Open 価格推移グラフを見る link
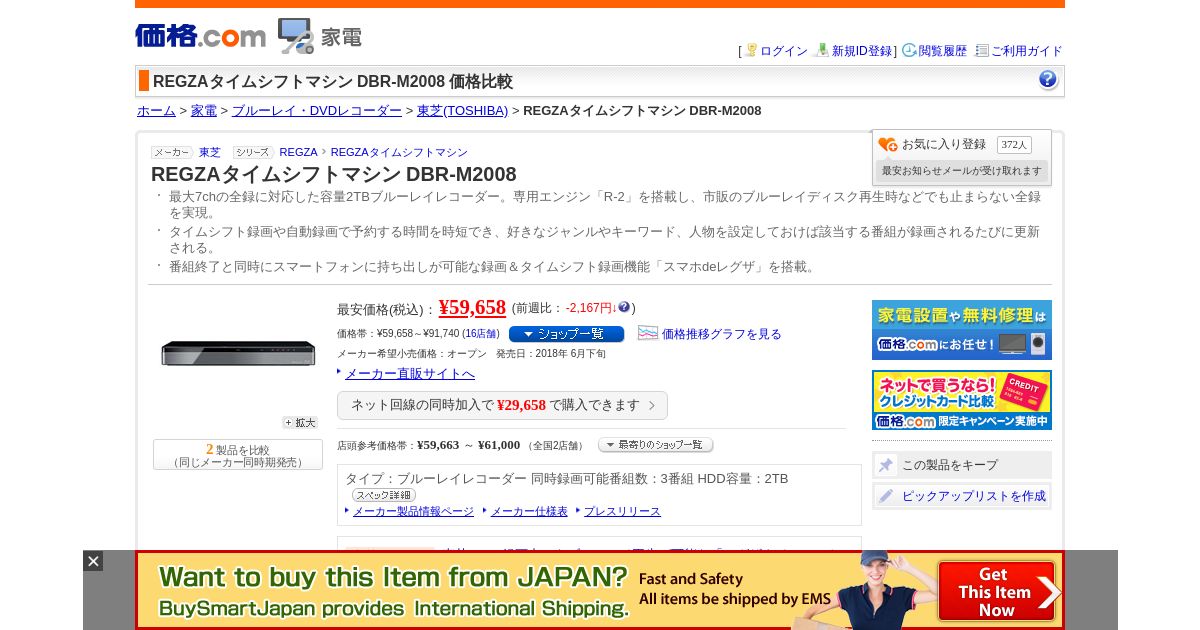1200x630 pixels. click(722, 334)
